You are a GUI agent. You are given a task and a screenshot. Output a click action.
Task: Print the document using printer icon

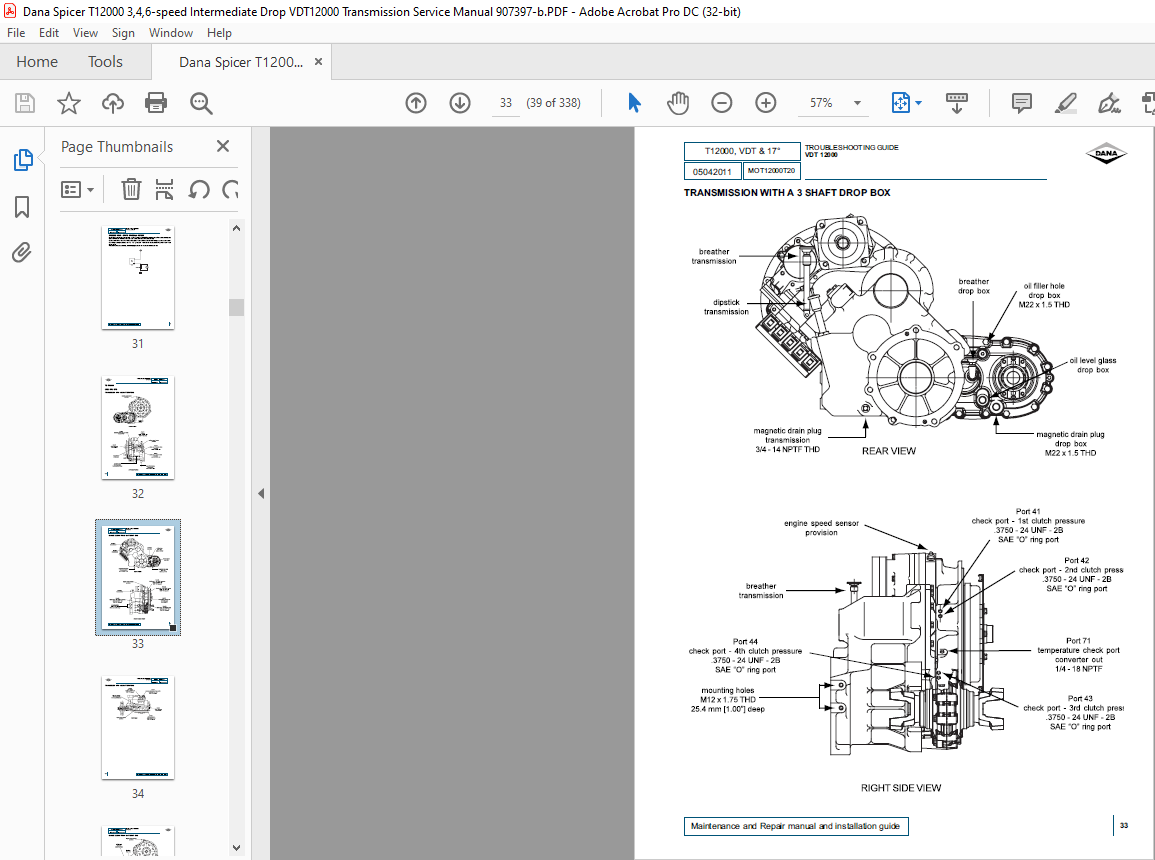[x=156, y=103]
